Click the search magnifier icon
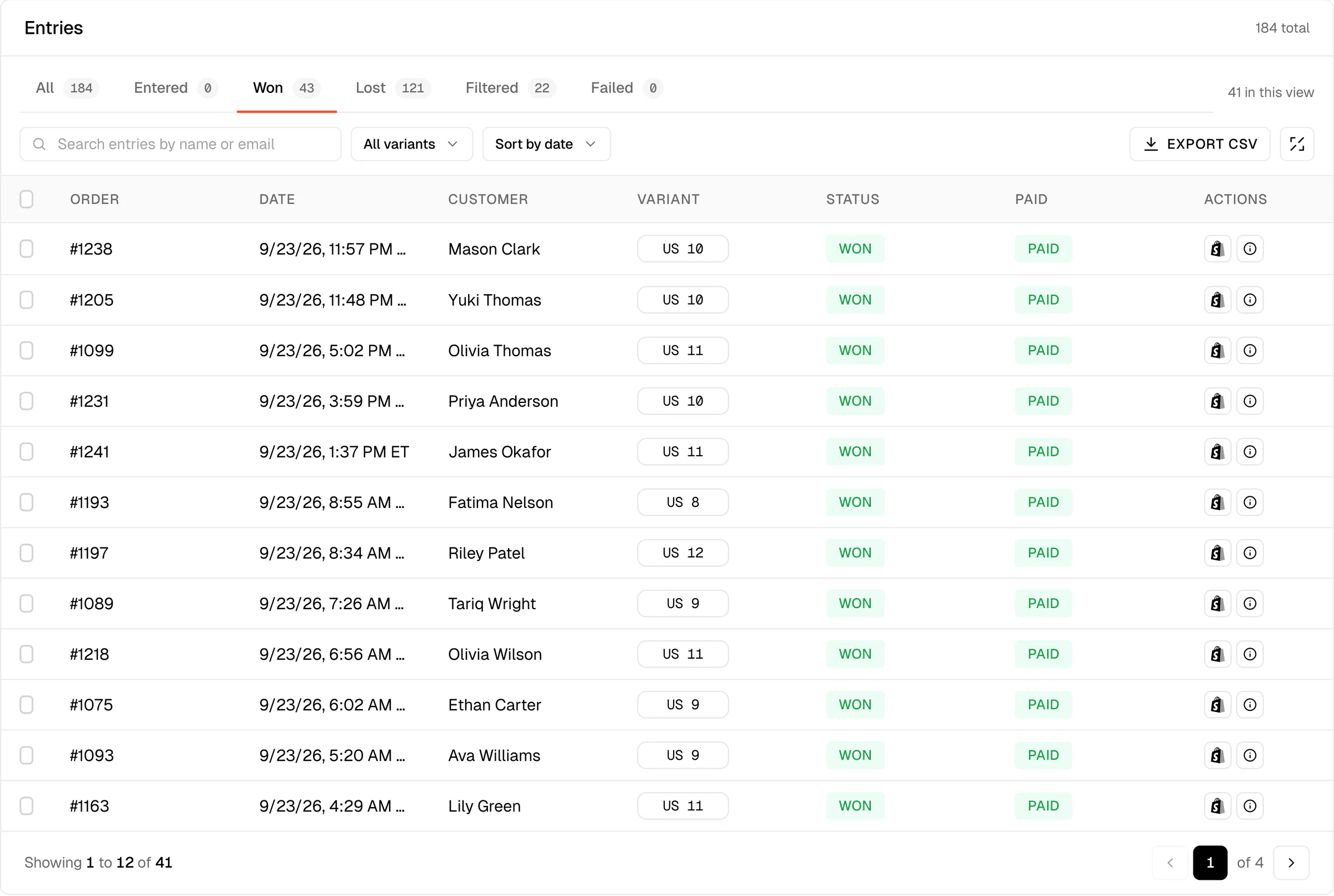The width and height of the screenshot is (1334, 896). tap(39, 144)
